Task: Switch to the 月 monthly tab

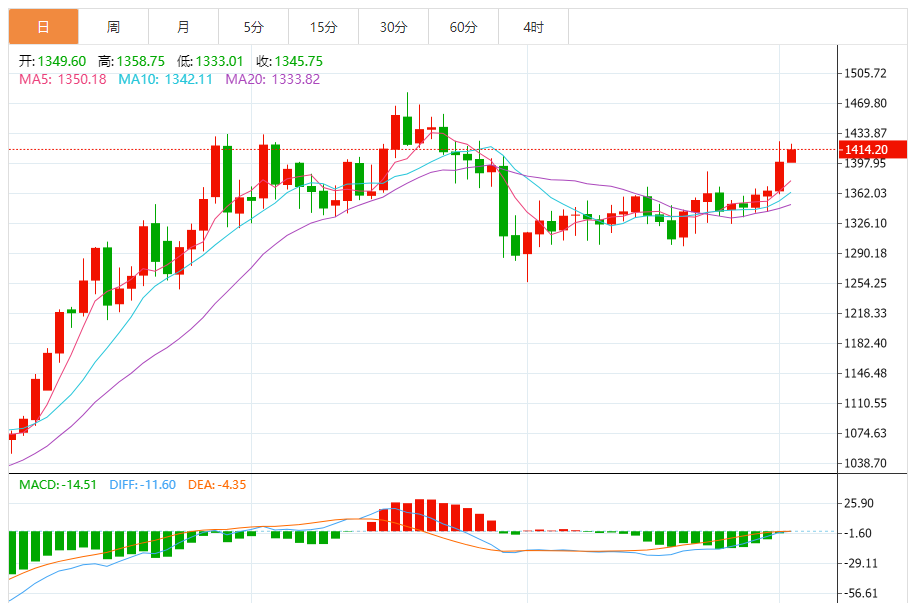Action: click(184, 27)
